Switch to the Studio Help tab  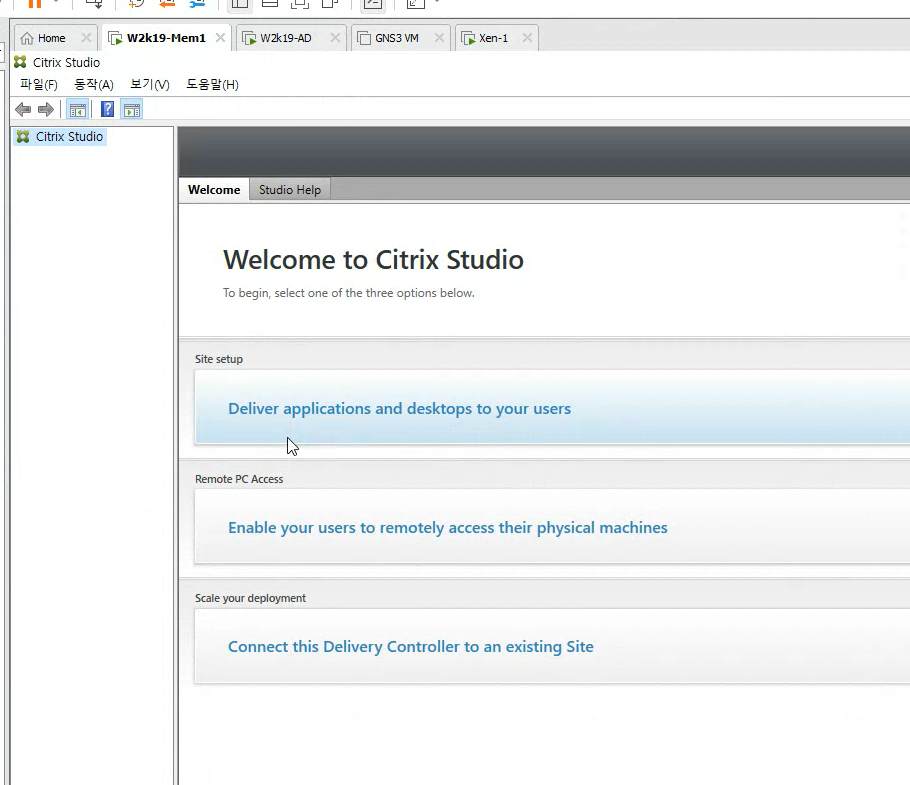290,190
